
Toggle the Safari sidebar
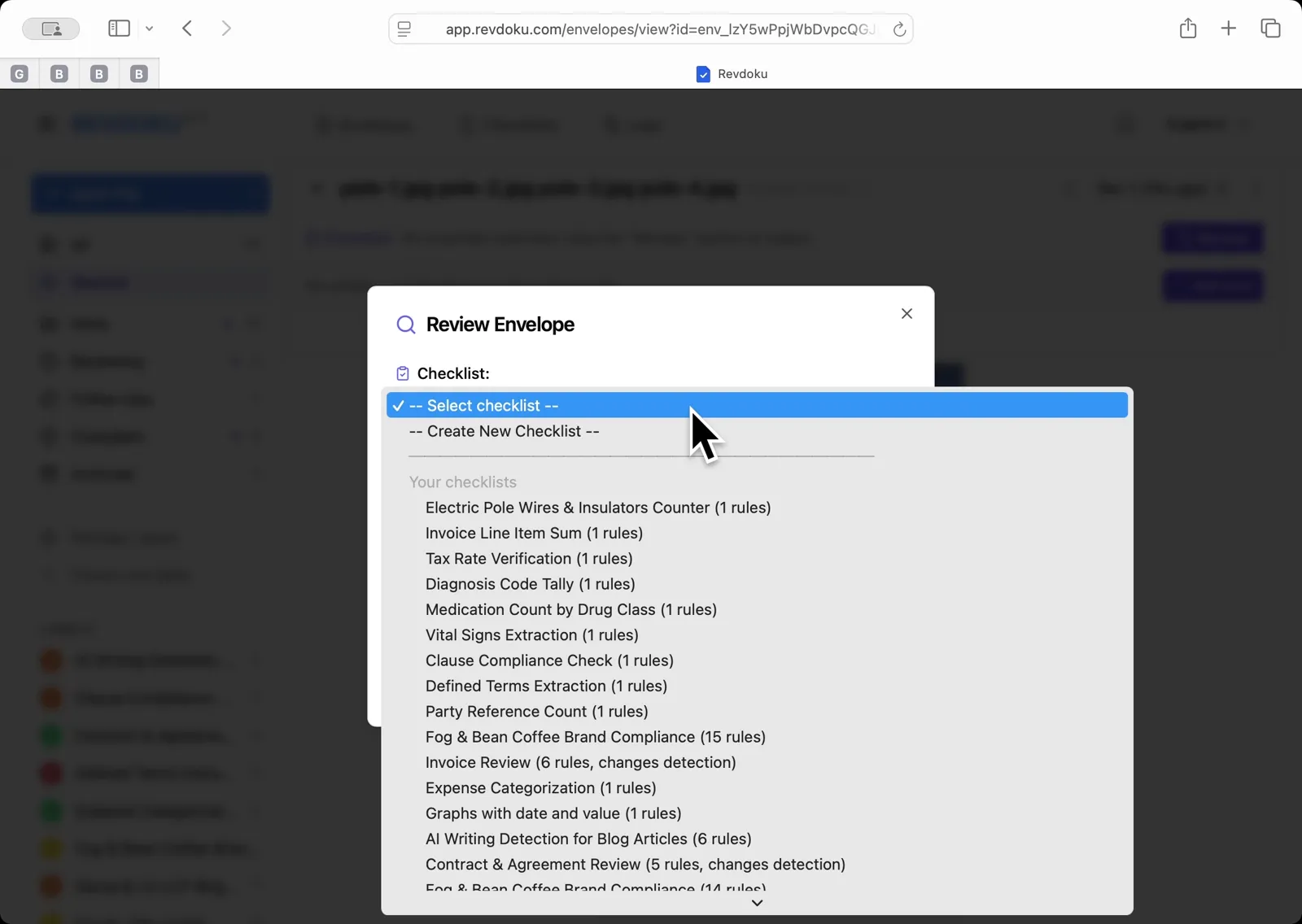coord(118,28)
